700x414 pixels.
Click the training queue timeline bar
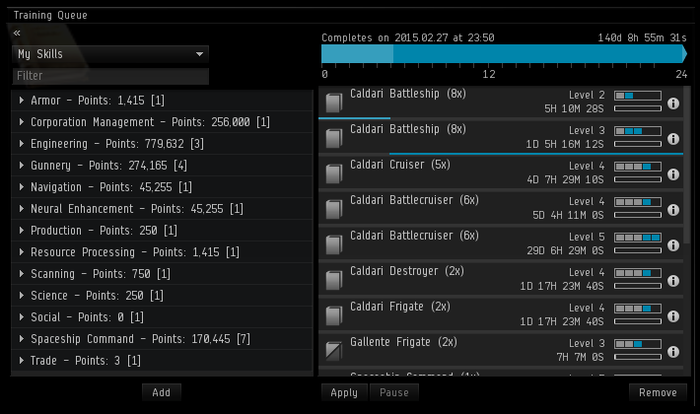[504, 54]
